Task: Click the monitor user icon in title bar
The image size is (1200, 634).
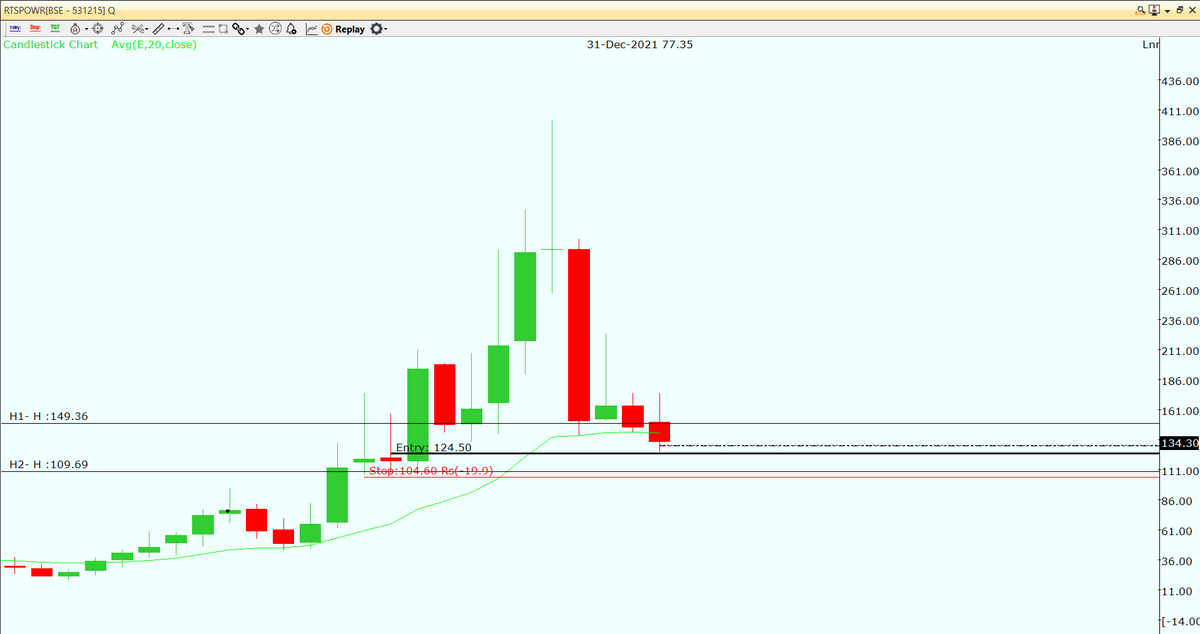Action: pos(1153,9)
